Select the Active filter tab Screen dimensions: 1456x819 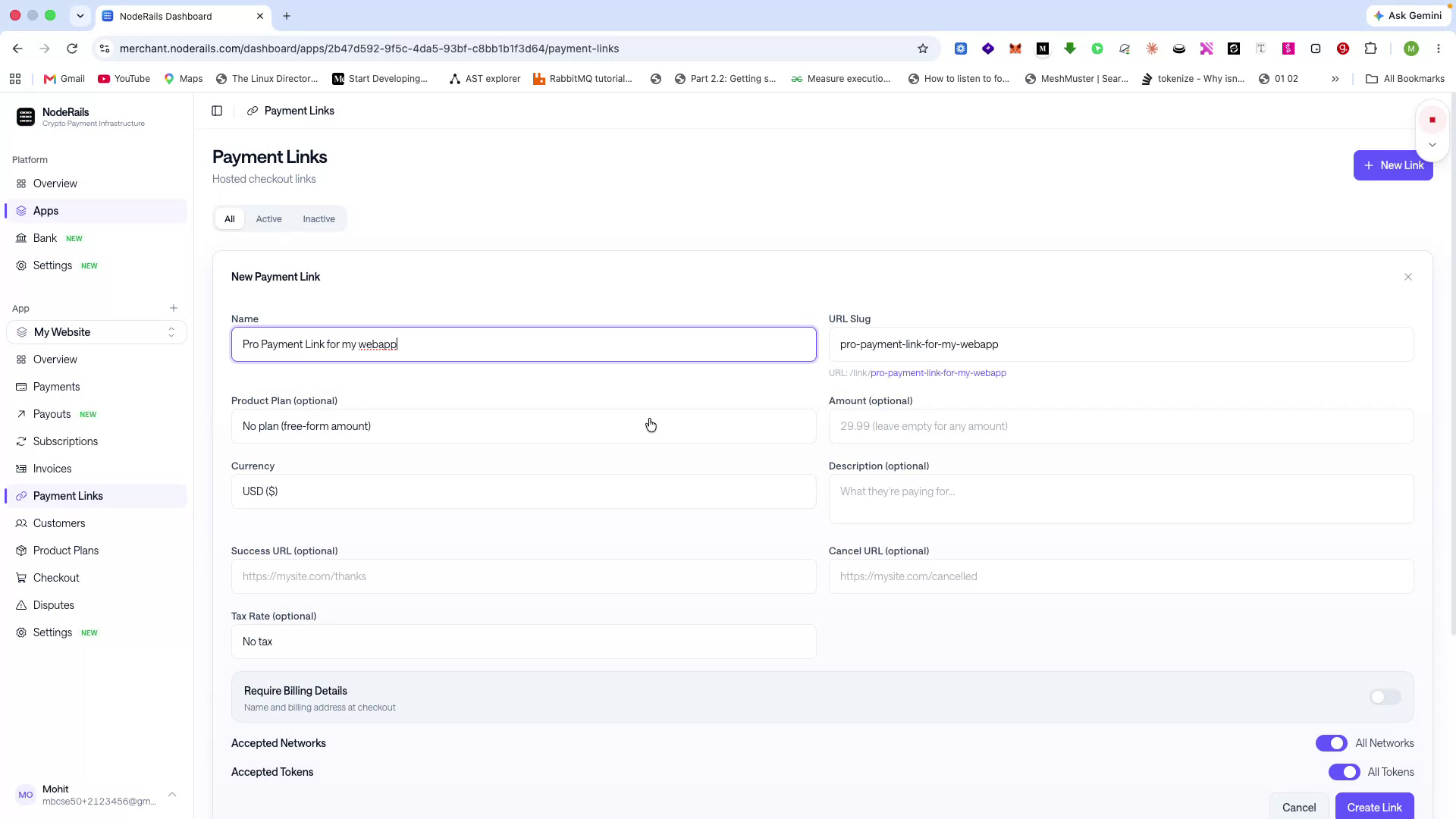(268, 219)
